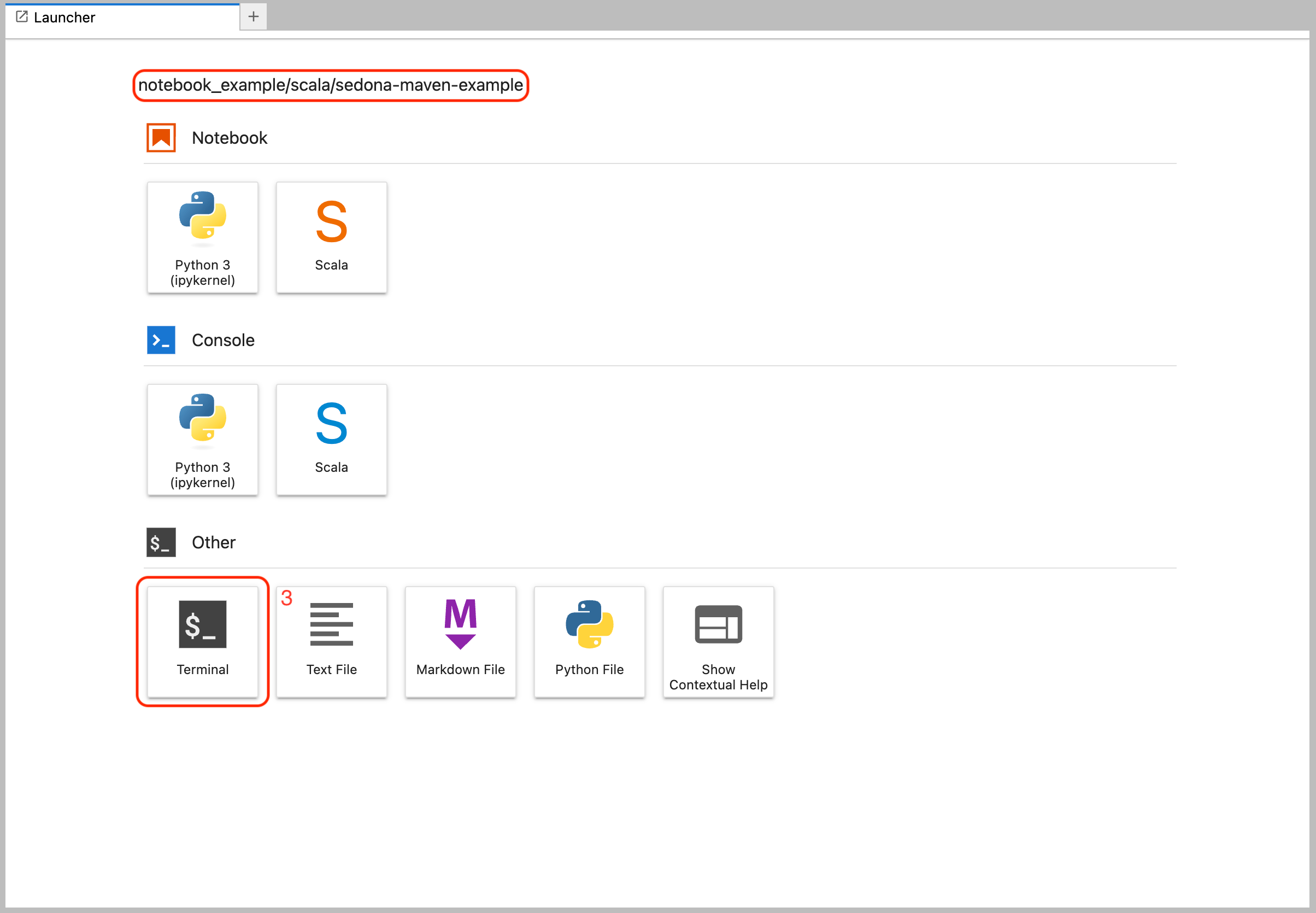Click the Other section terminal icon

tap(161, 542)
